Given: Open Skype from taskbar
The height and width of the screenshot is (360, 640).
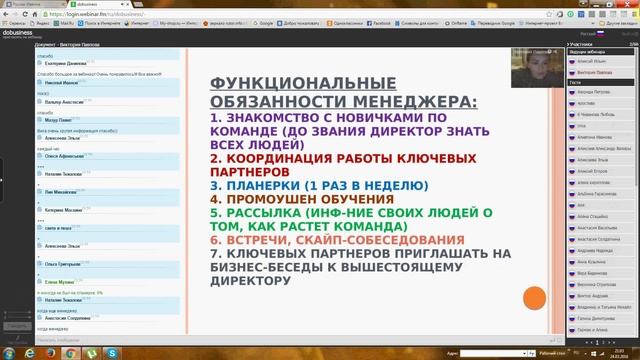Looking at the screenshot, I should point(112,353).
